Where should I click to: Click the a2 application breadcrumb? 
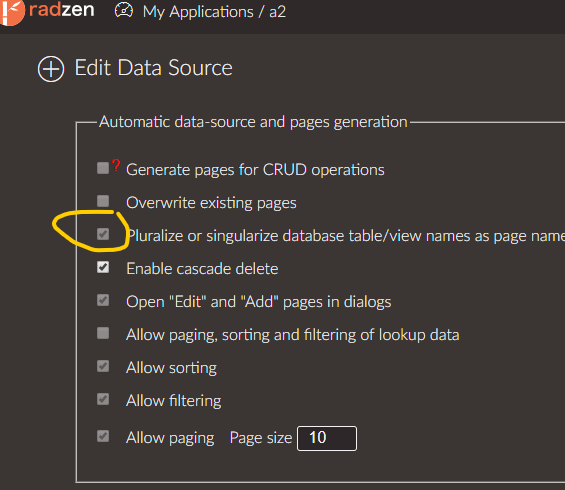[277, 12]
